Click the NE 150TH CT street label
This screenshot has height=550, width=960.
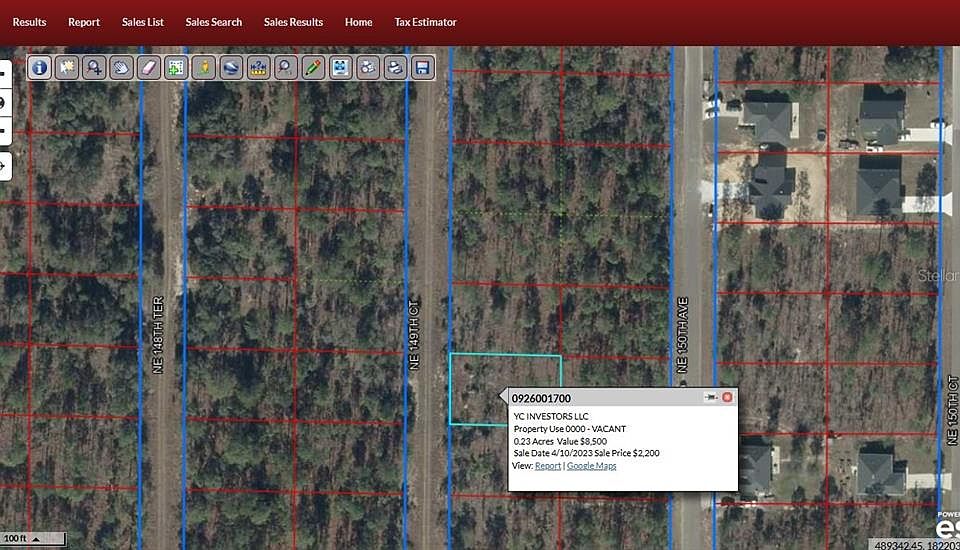pyautogui.click(x=952, y=410)
